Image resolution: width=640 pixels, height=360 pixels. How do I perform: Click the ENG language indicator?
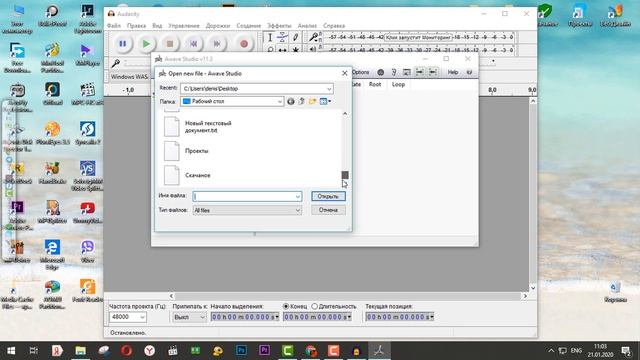pos(576,351)
